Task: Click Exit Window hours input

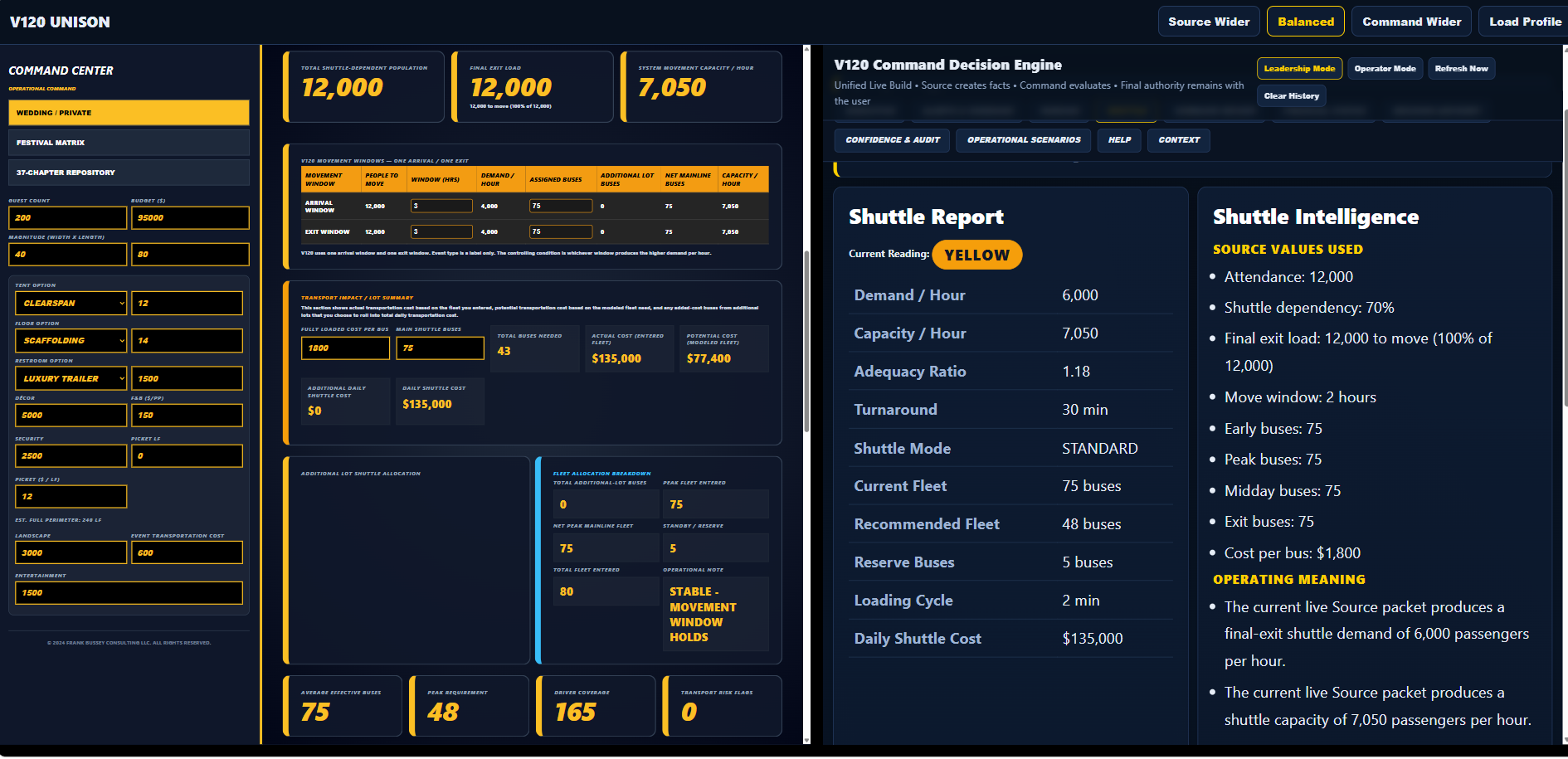Action: (441, 232)
